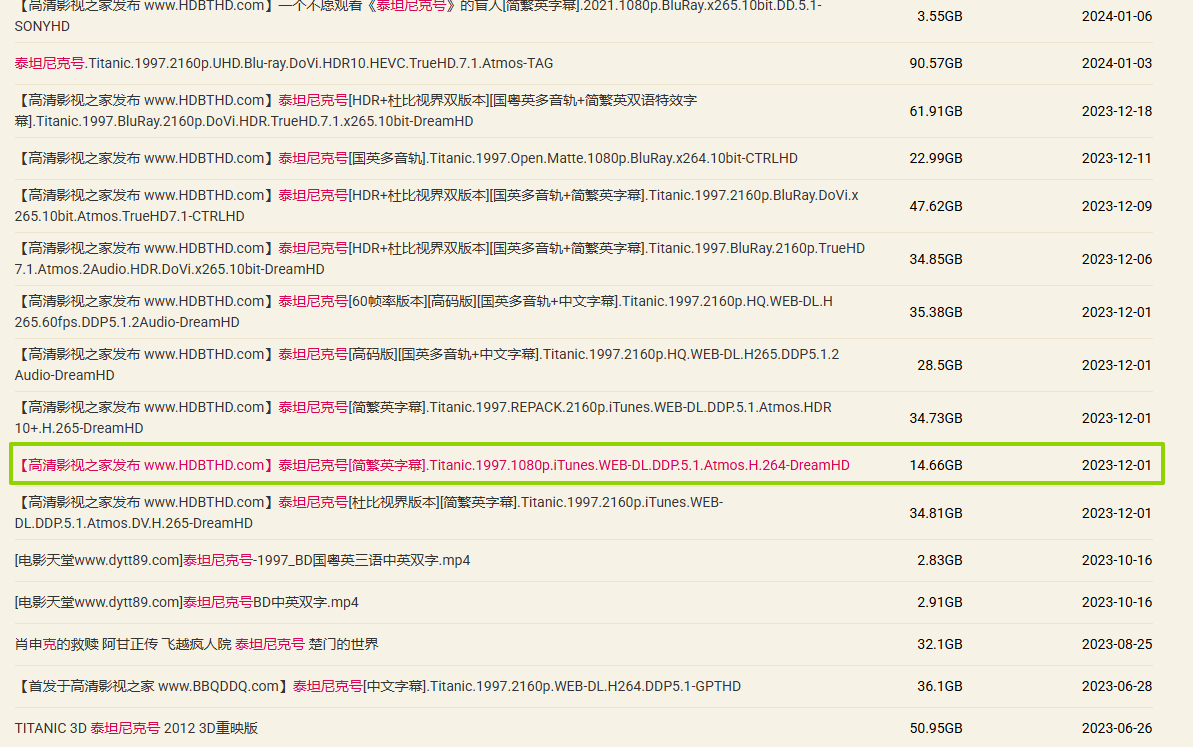Open the Titanic Open.Matte 1080p CTRLHD result
Viewport: 1193px width, 747px height.
[406, 158]
